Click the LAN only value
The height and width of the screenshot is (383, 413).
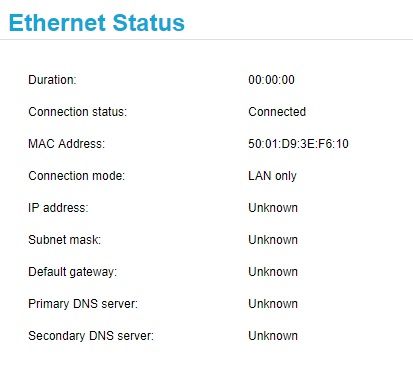[272, 176]
